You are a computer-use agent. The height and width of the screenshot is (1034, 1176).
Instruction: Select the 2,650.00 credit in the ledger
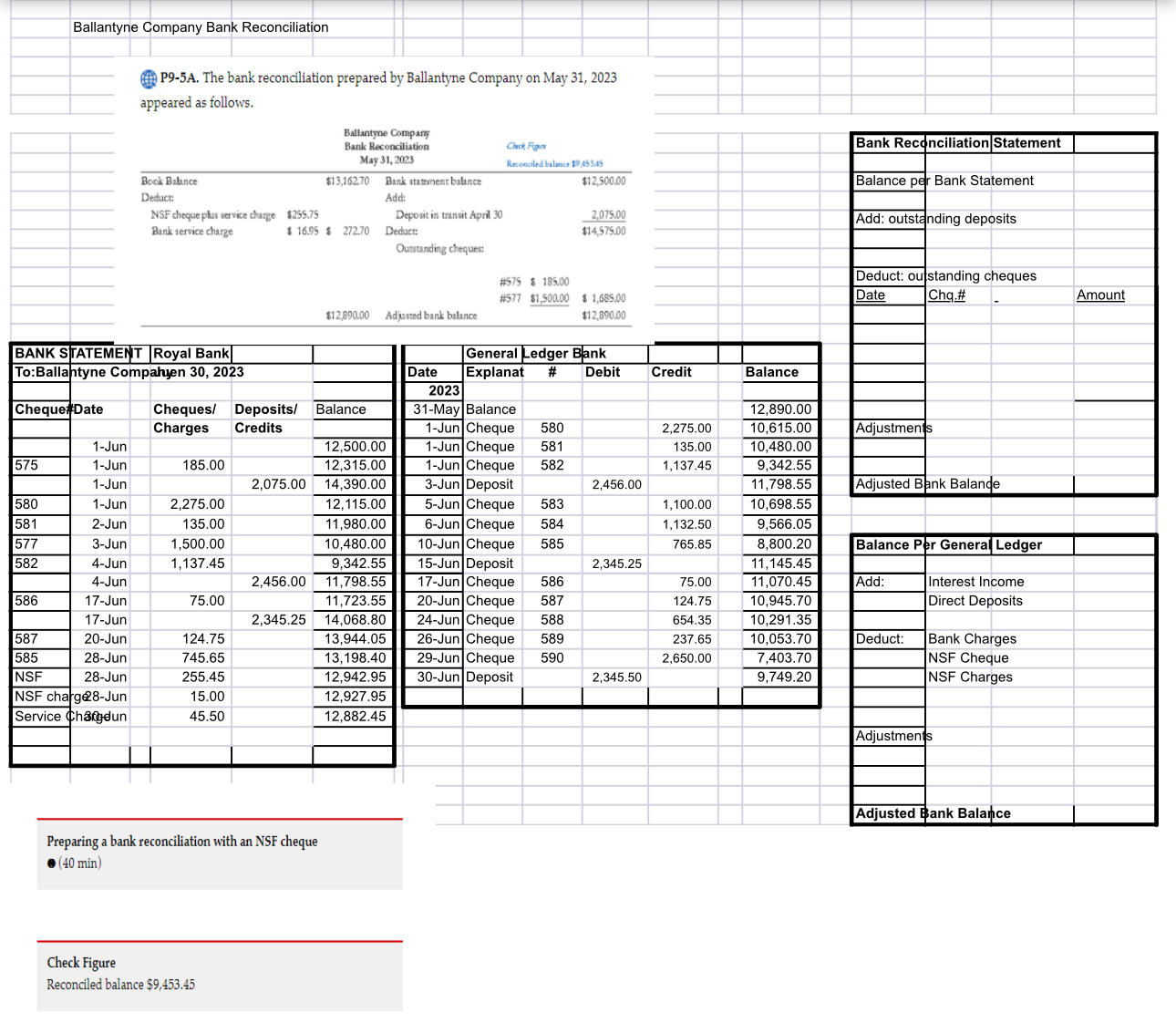point(686,658)
